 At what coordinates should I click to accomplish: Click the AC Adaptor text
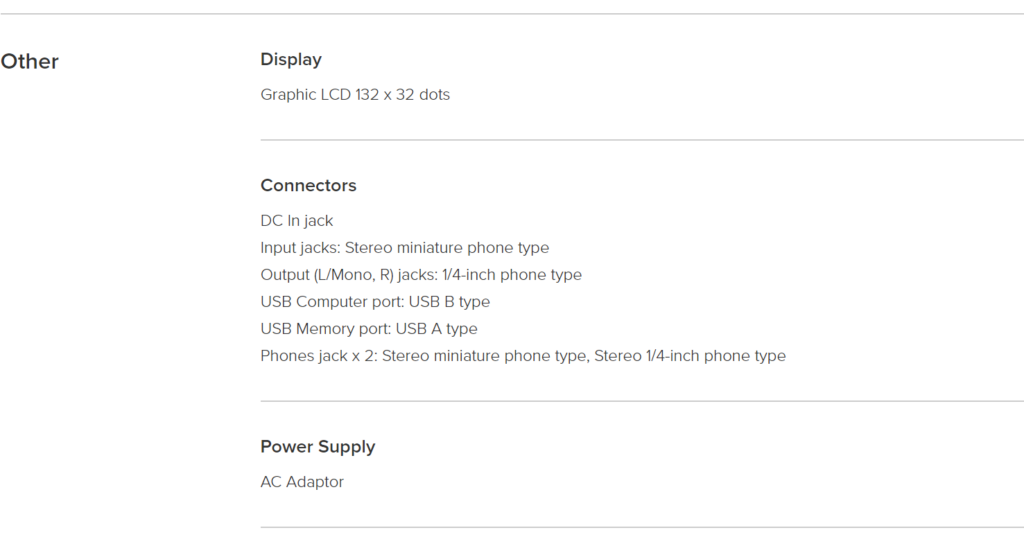pos(302,482)
